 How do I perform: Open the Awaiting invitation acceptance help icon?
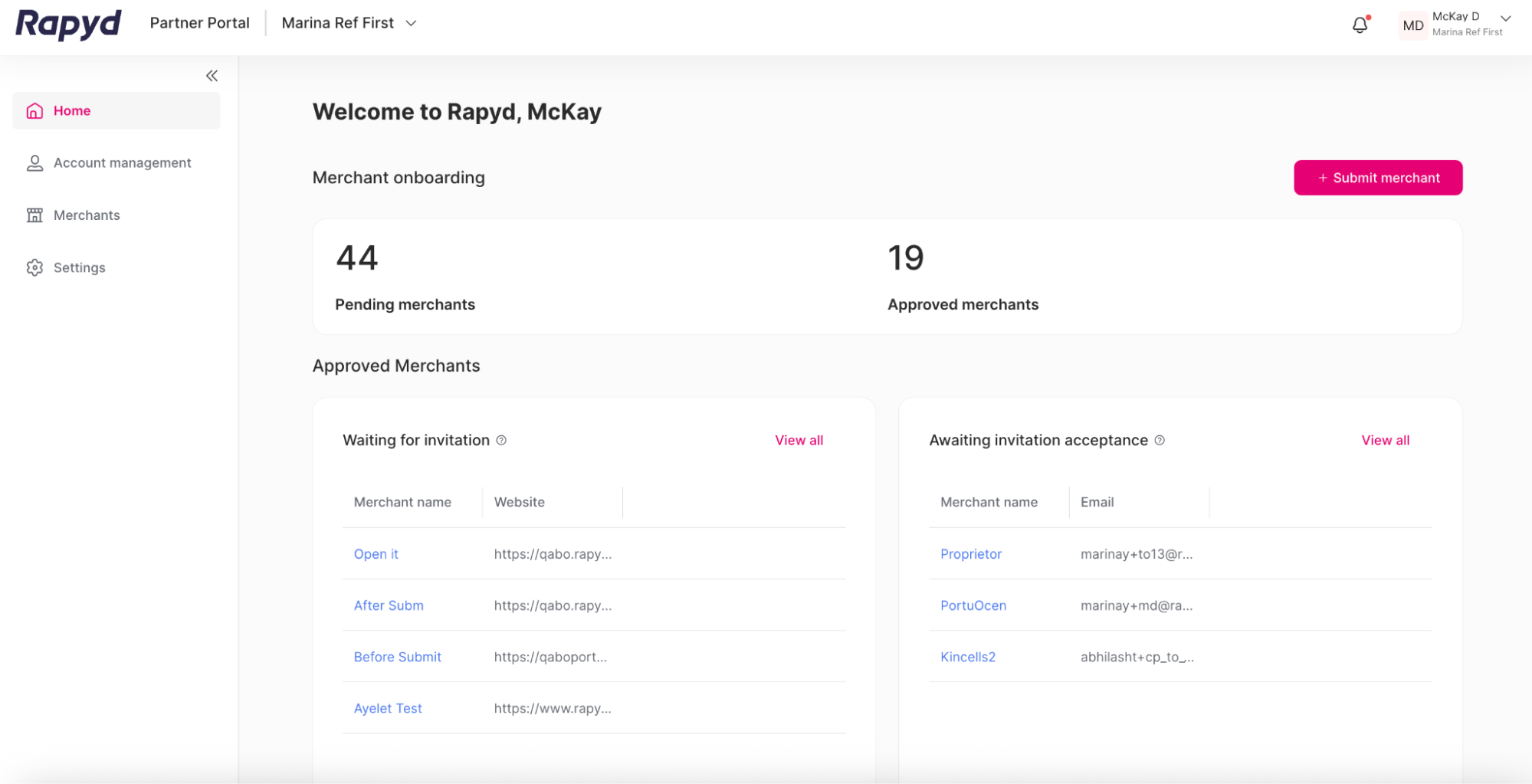pos(1160,440)
